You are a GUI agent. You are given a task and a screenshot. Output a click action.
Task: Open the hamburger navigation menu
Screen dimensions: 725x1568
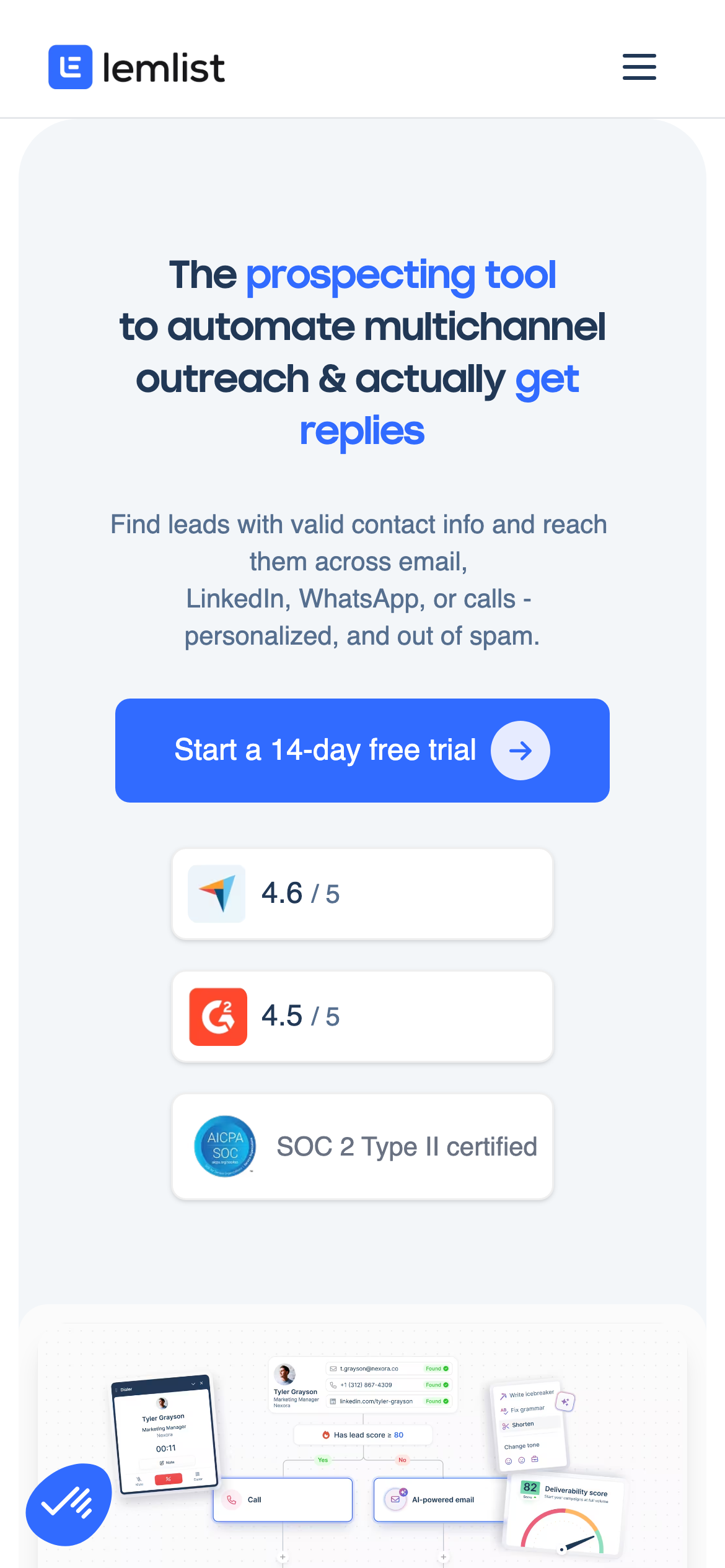click(639, 67)
